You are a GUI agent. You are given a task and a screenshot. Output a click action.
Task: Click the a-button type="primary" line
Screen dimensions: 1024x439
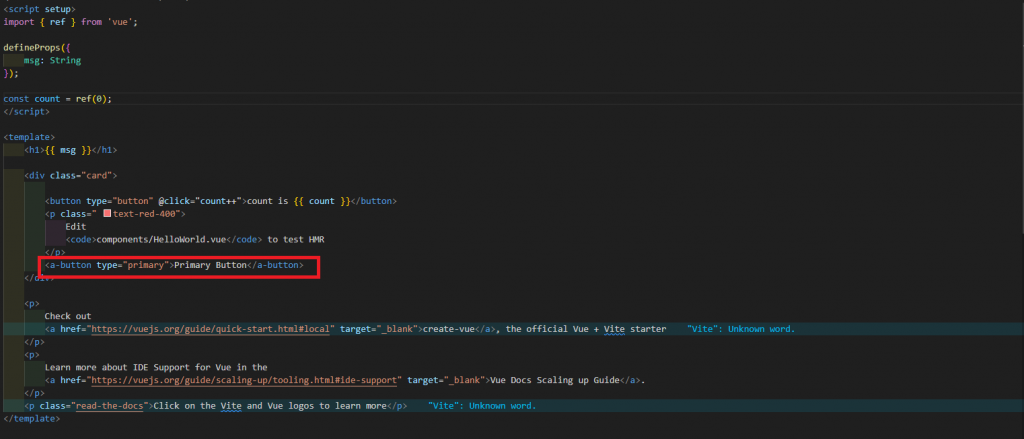coord(174,265)
